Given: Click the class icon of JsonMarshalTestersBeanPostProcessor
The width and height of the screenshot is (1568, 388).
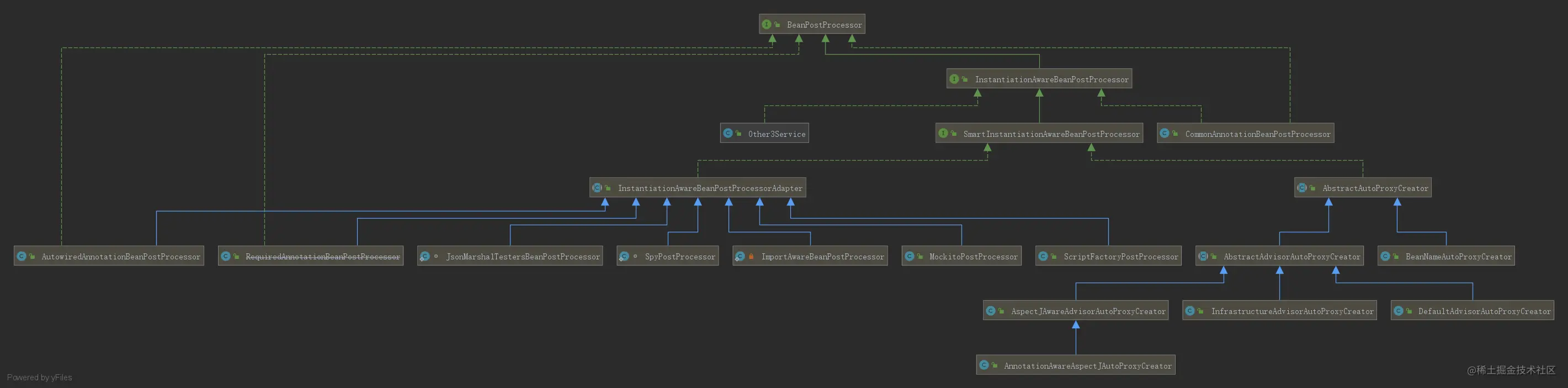Looking at the screenshot, I should click(425, 257).
